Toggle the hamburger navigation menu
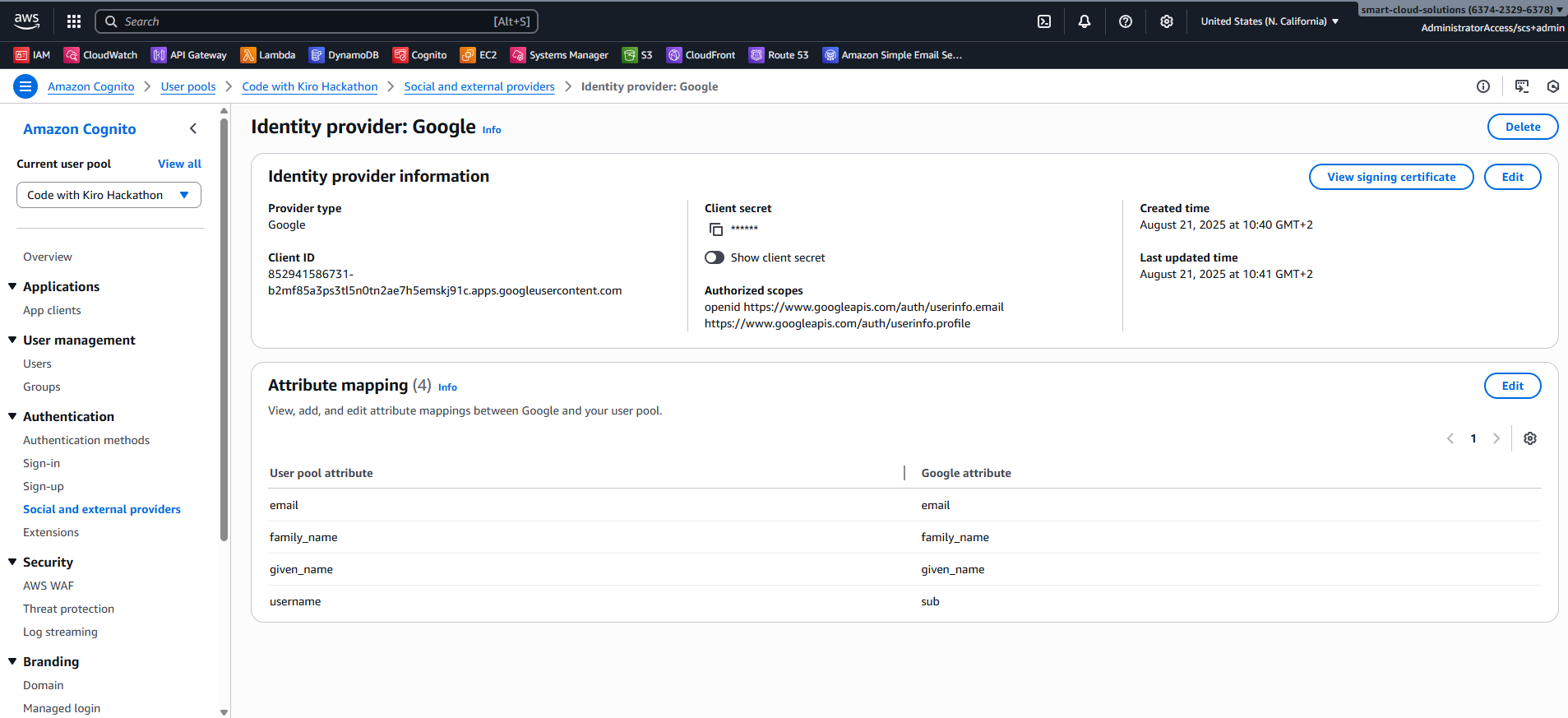The image size is (1568, 718). pyautogui.click(x=25, y=86)
